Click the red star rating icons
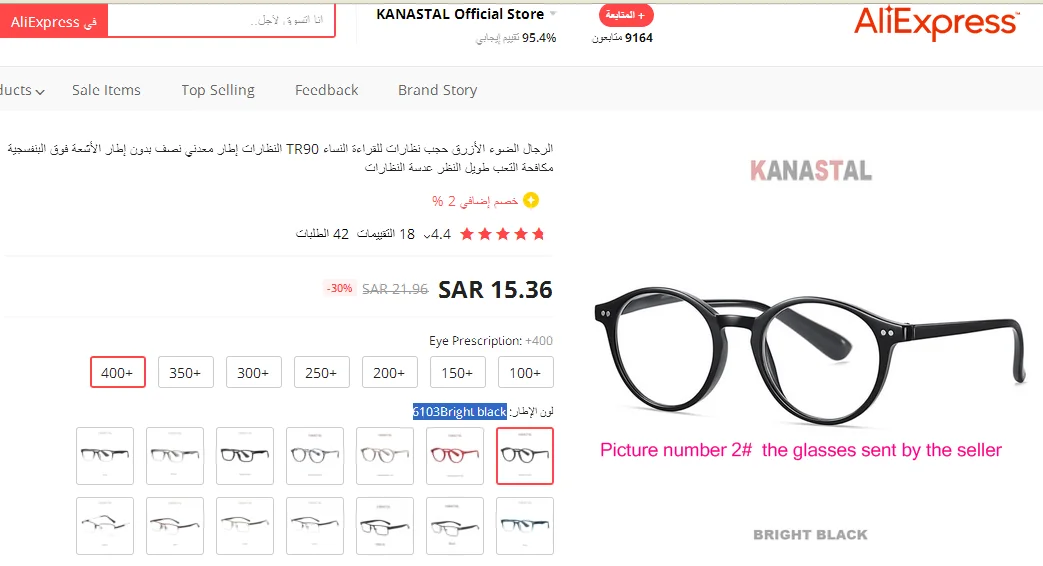Viewport: 1043px width, 566px height. click(502, 234)
